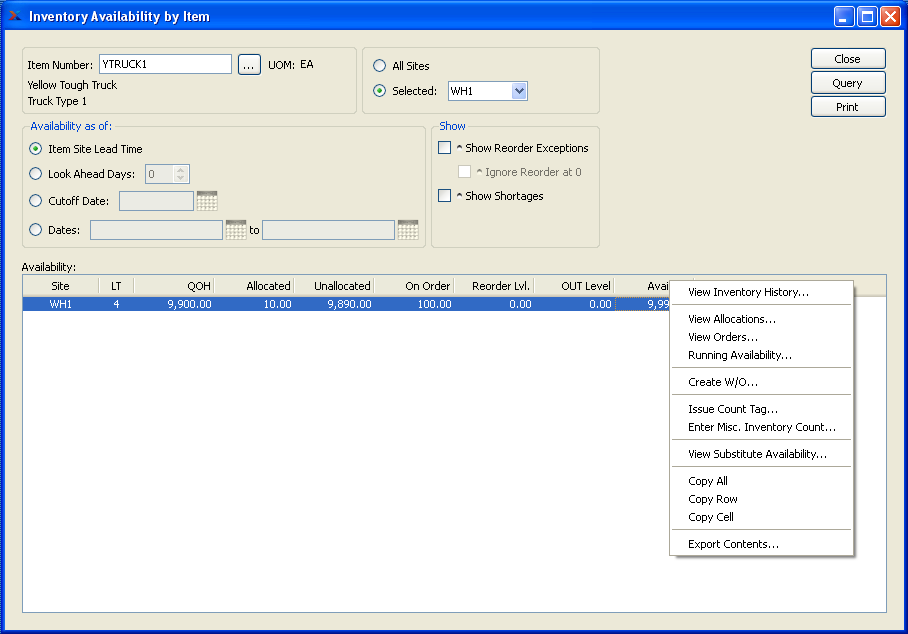Screen dimensions: 908x634
Task: Toggle the Show Shortages checkbox
Action: tap(445, 196)
